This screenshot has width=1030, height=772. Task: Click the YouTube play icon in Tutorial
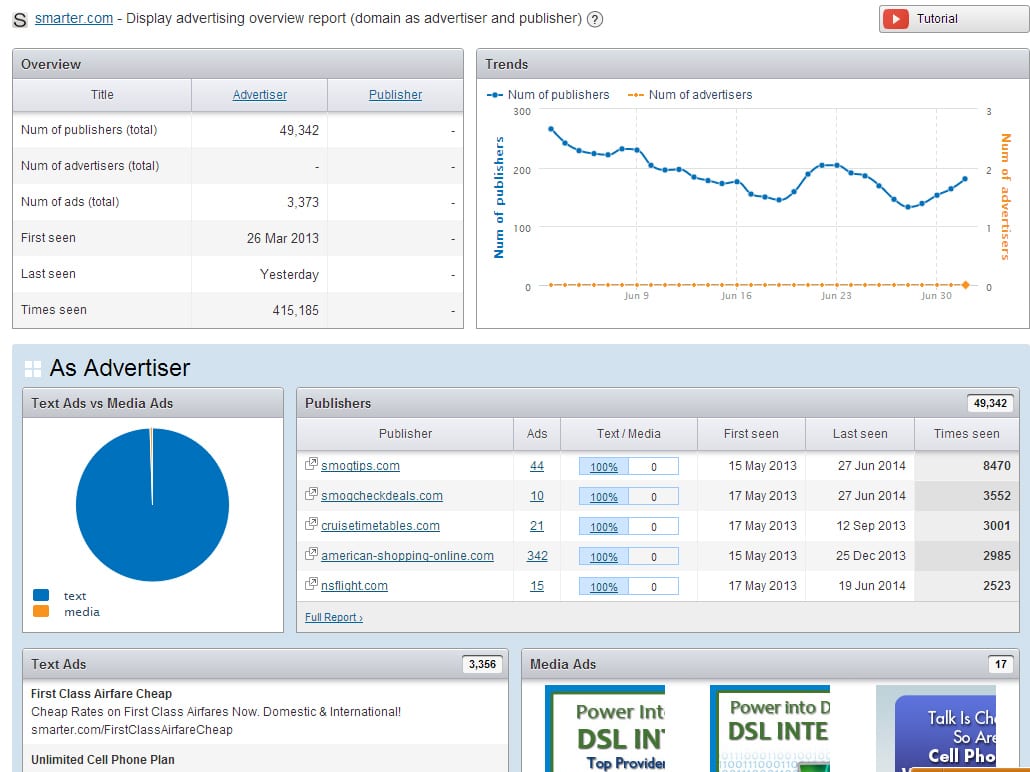[896, 18]
